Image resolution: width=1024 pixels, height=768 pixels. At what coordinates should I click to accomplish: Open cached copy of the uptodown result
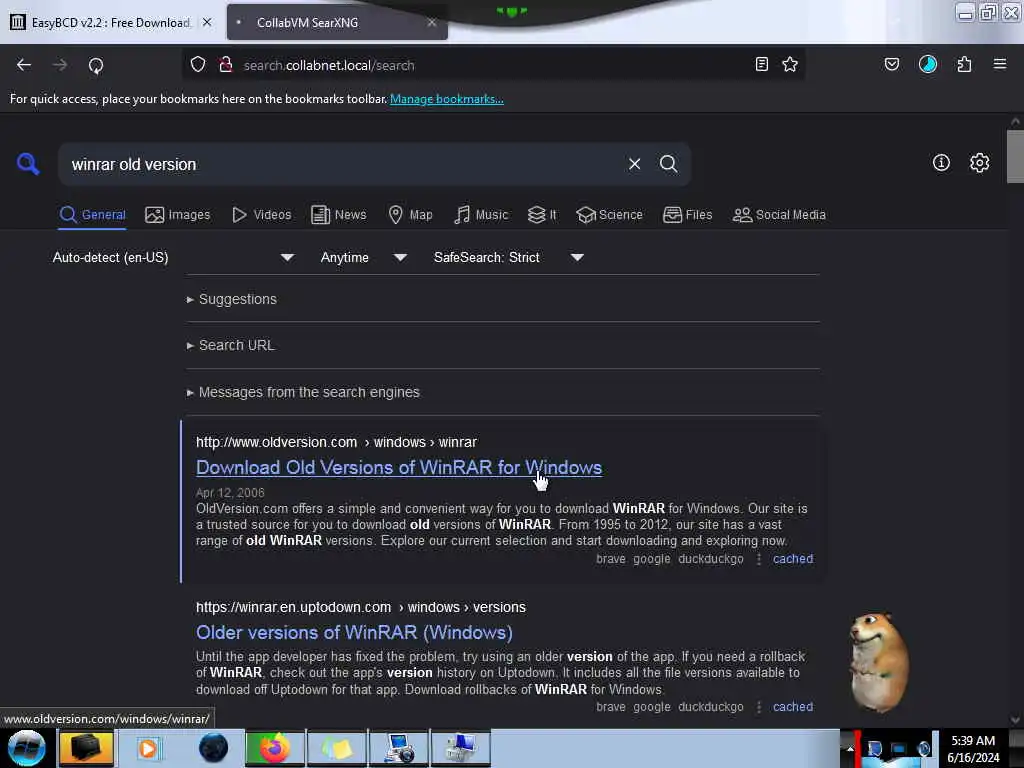[793, 707]
